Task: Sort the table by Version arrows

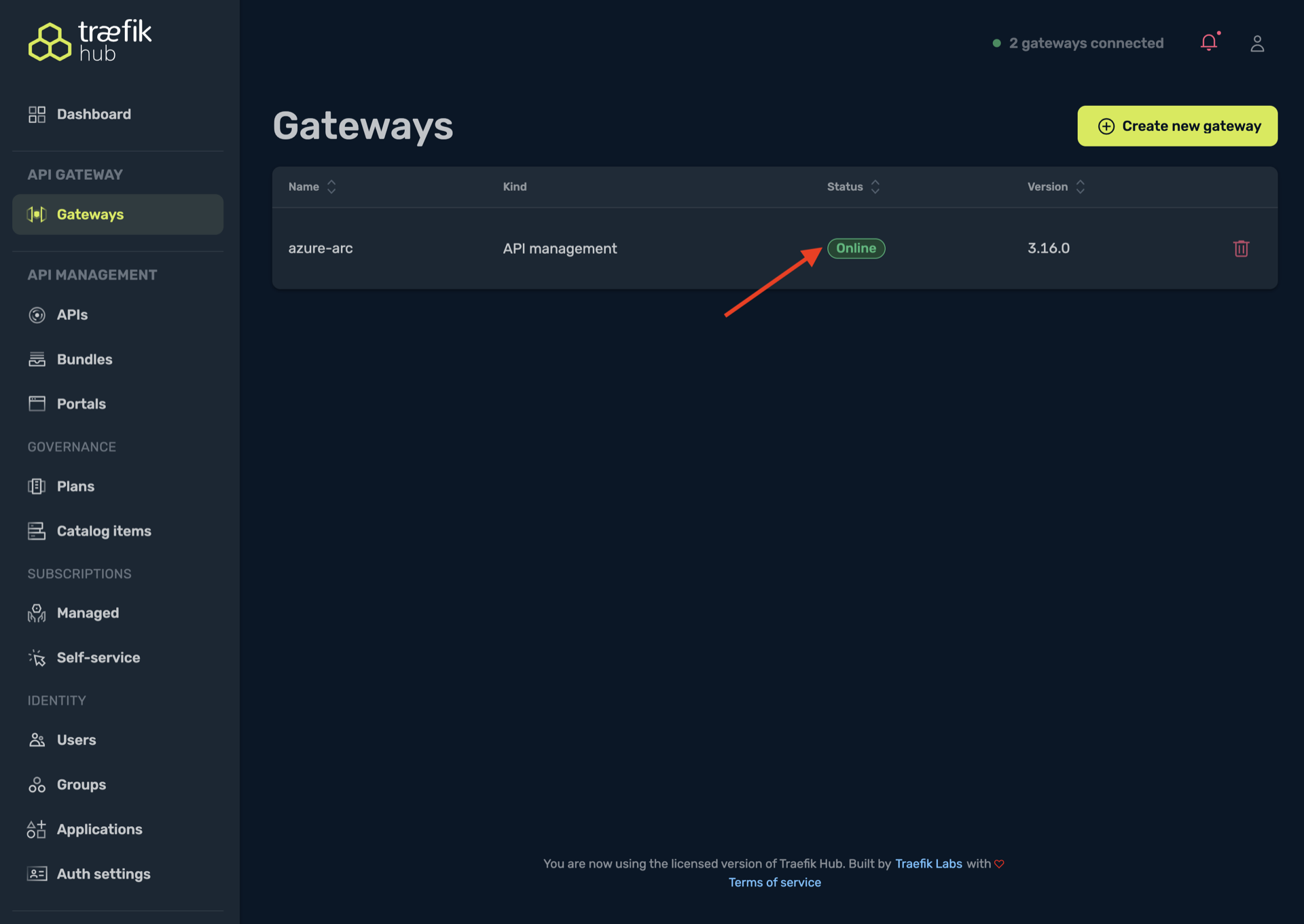Action: pyautogui.click(x=1080, y=187)
